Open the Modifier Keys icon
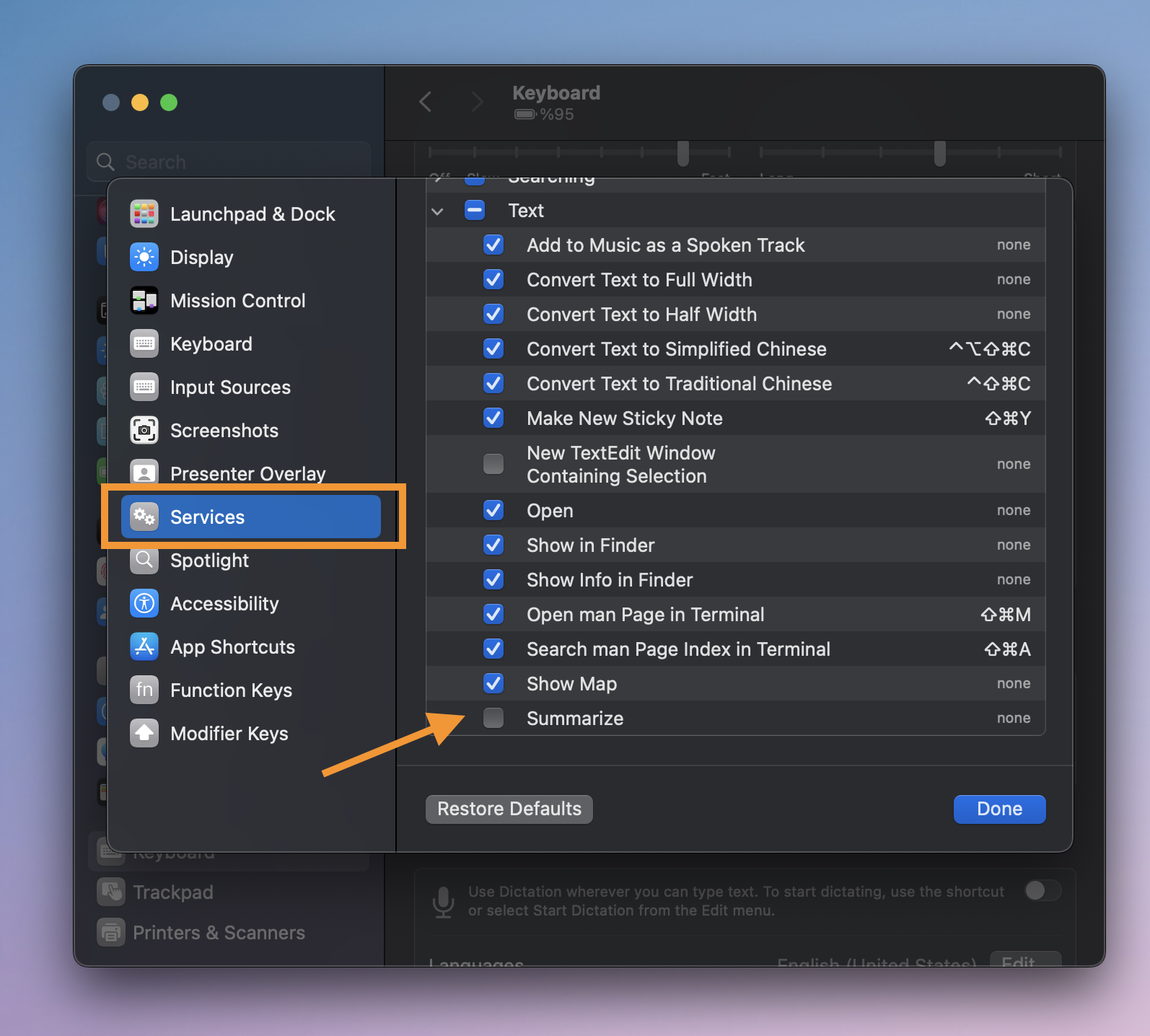The image size is (1150, 1036). coord(144,733)
